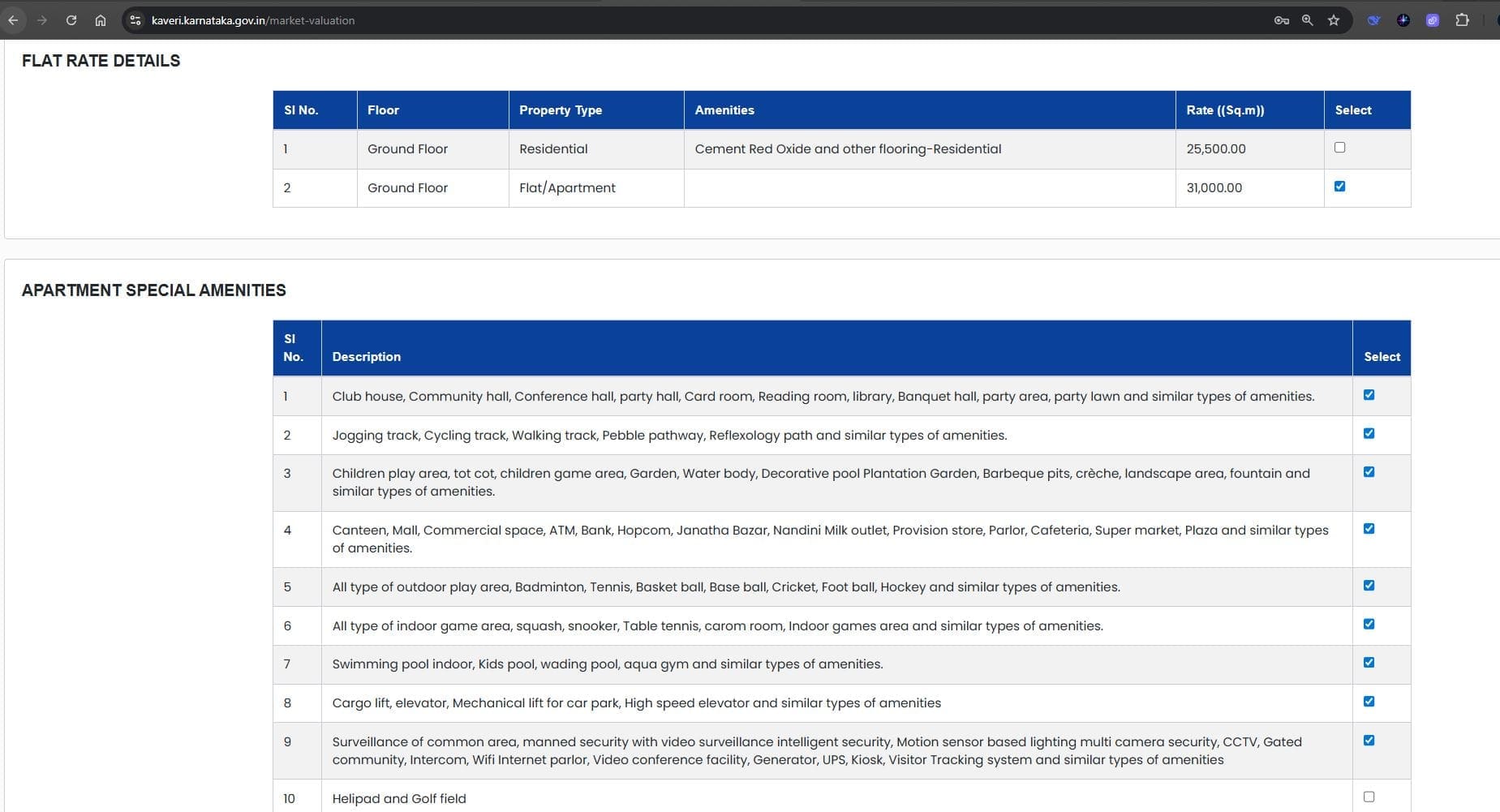Go to the browser home page

click(101, 20)
